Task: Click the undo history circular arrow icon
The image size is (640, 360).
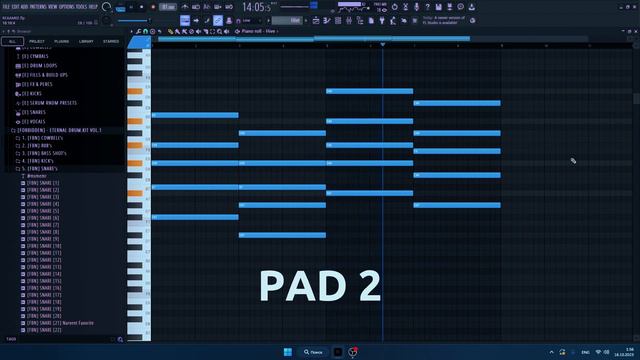Action: (x=395, y=7)
